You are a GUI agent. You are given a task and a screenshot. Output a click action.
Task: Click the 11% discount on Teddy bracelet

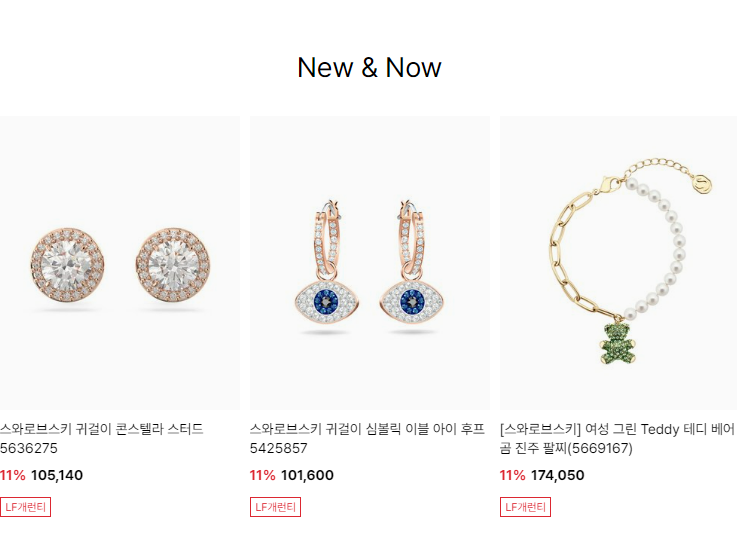(x=513, y=475)
